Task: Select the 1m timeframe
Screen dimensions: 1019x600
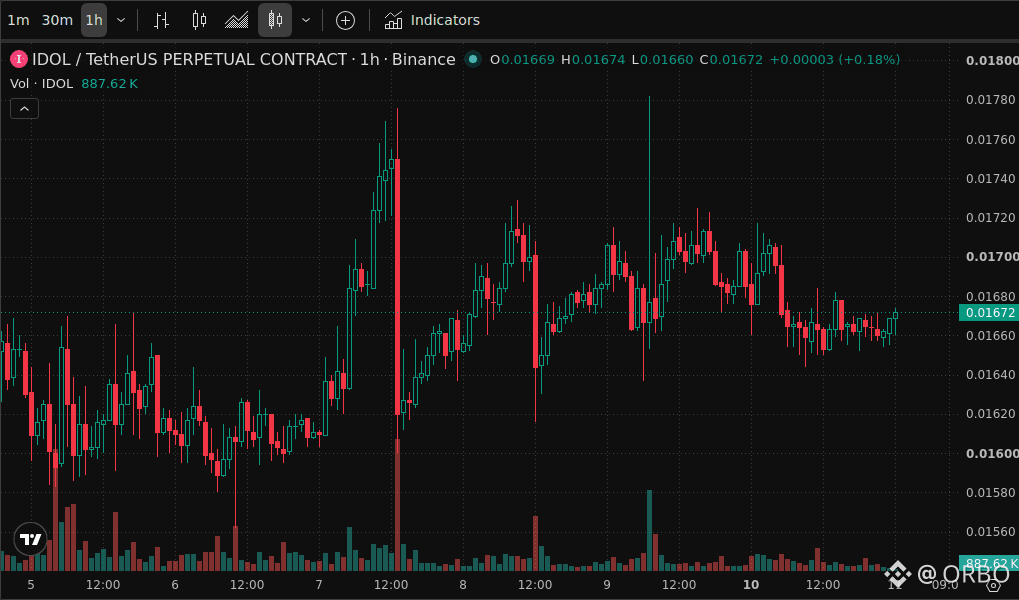Action: (x=18, y=20)
